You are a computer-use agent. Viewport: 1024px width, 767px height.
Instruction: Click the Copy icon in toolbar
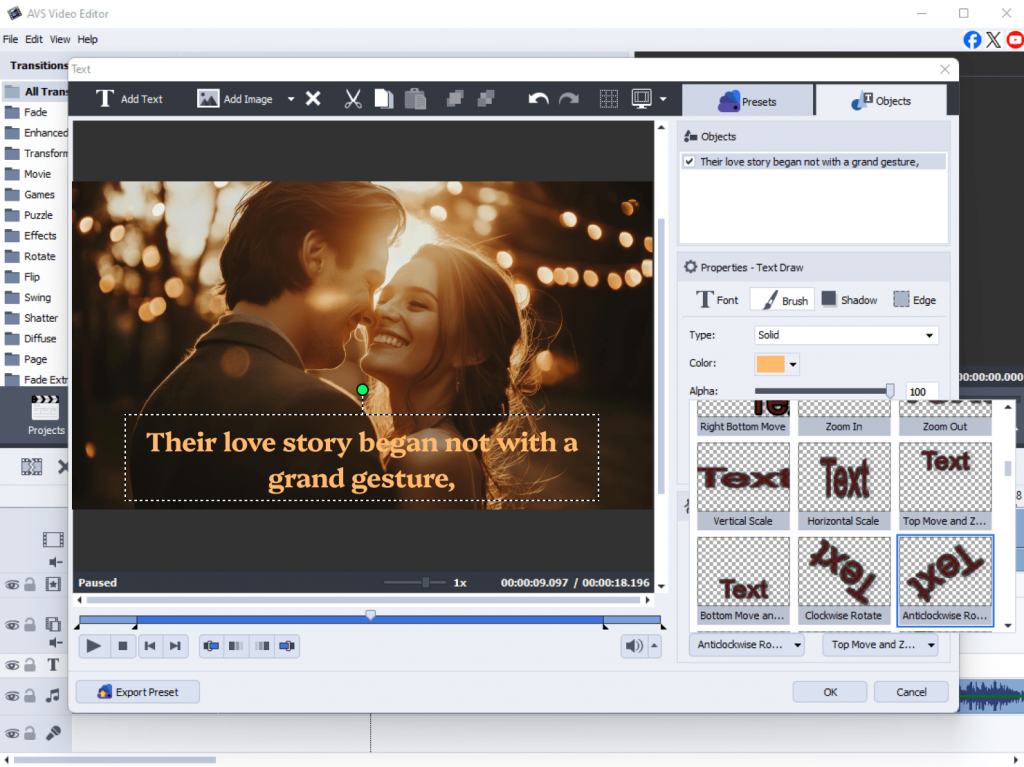pyautogui.click(x=384, y=99)
